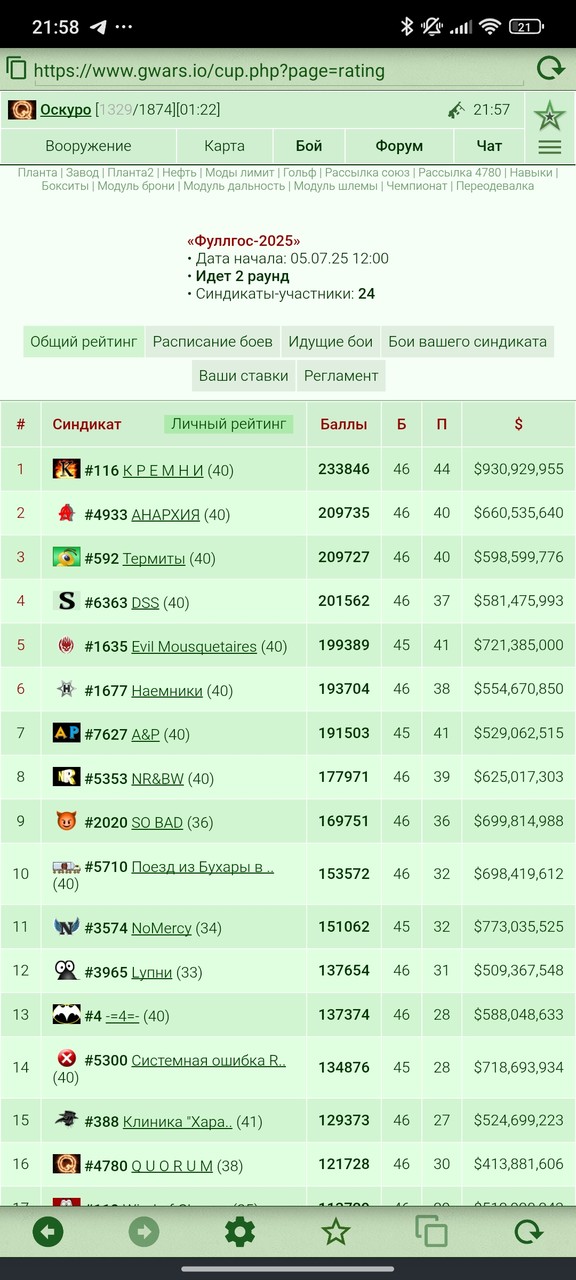Follow the Рассылка 4780 link
Screen dimensions: 576x1280
[460, 173]
